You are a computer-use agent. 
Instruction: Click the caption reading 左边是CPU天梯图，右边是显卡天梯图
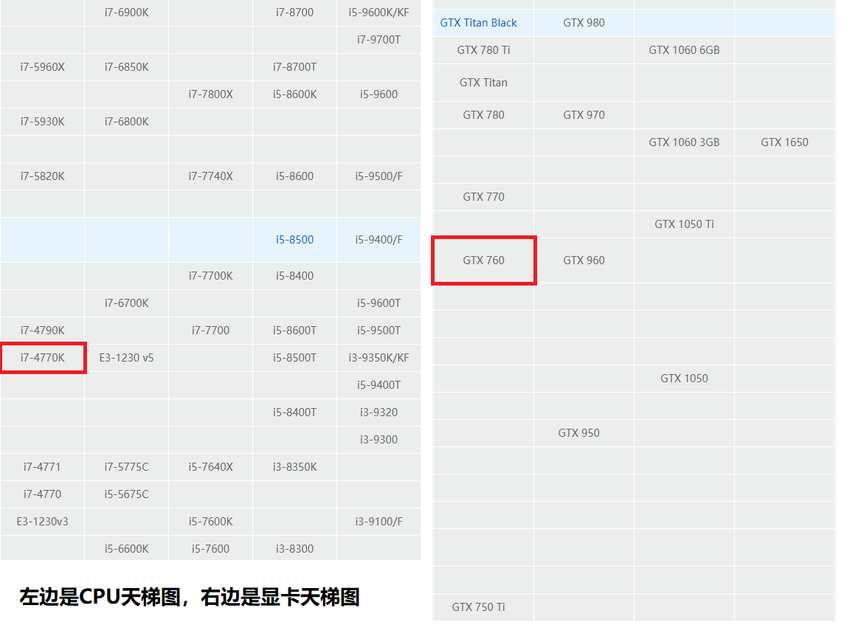190,597
